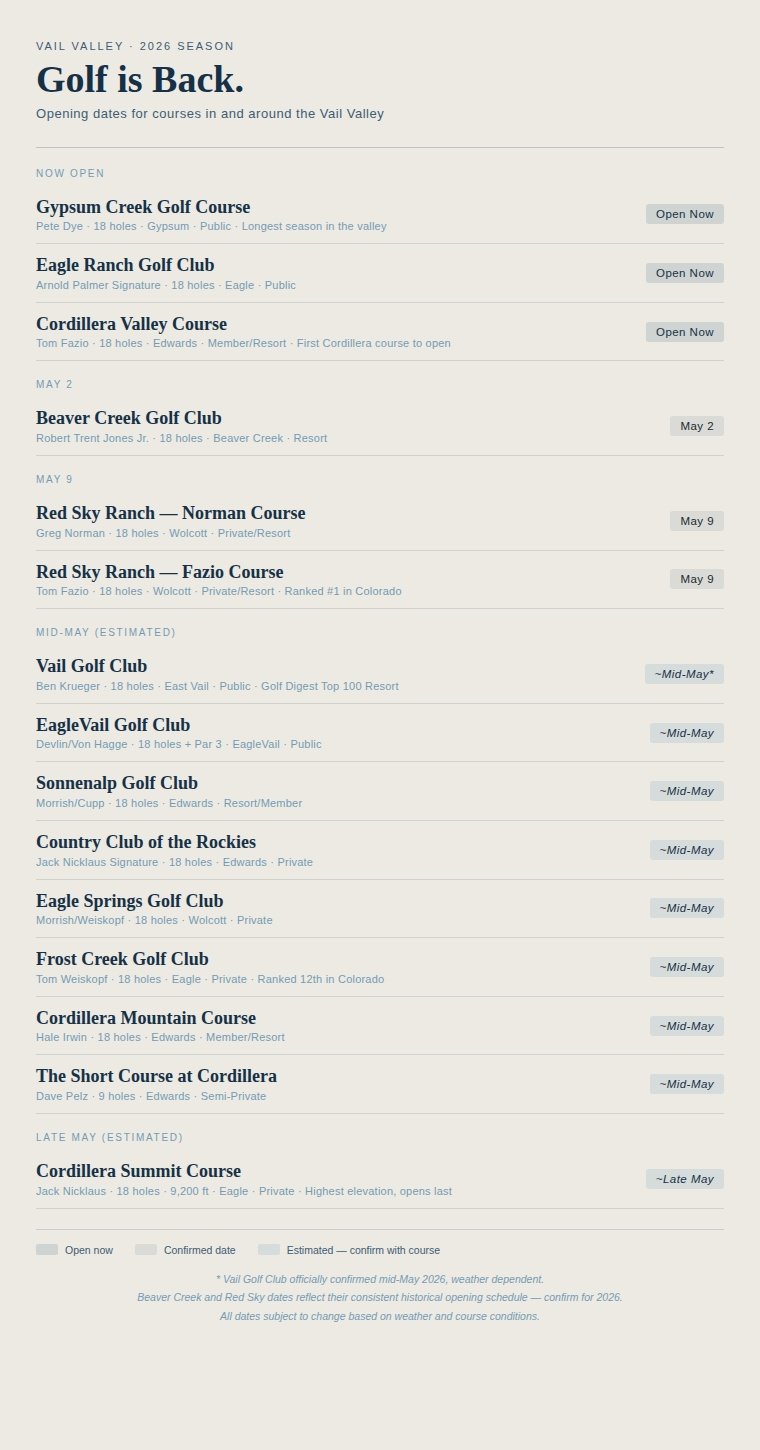This screenshot has width=760, height=1450.
Task: Click the Vail Golf Club title
Action: (92, 666)
